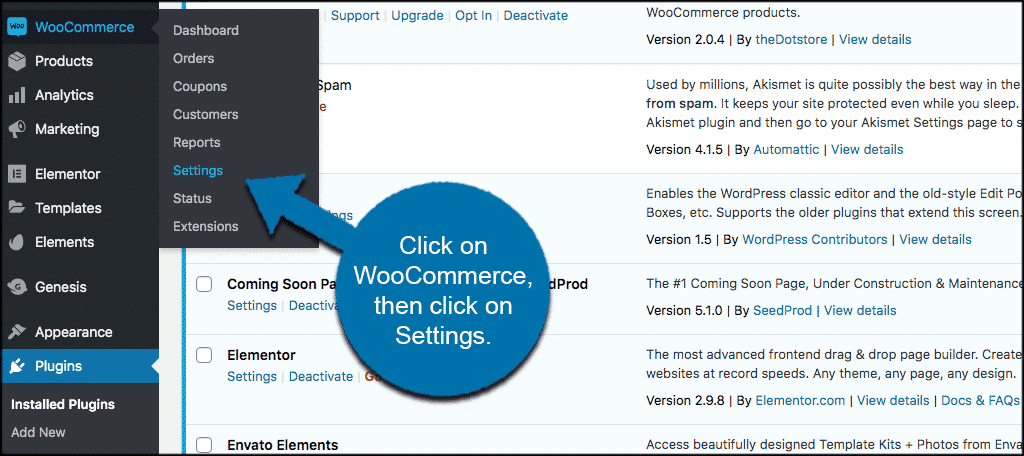Click the 'Version 1.5' text

[679, 240]
